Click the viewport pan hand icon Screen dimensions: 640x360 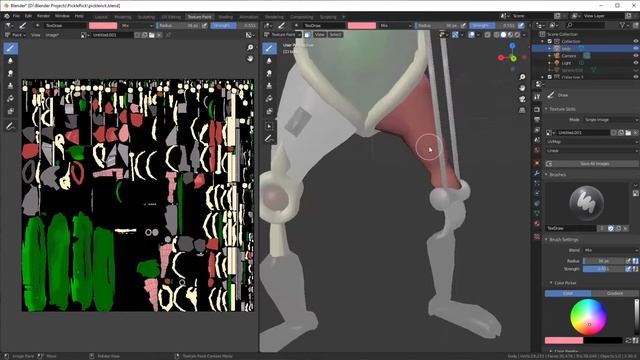[522, 88]
